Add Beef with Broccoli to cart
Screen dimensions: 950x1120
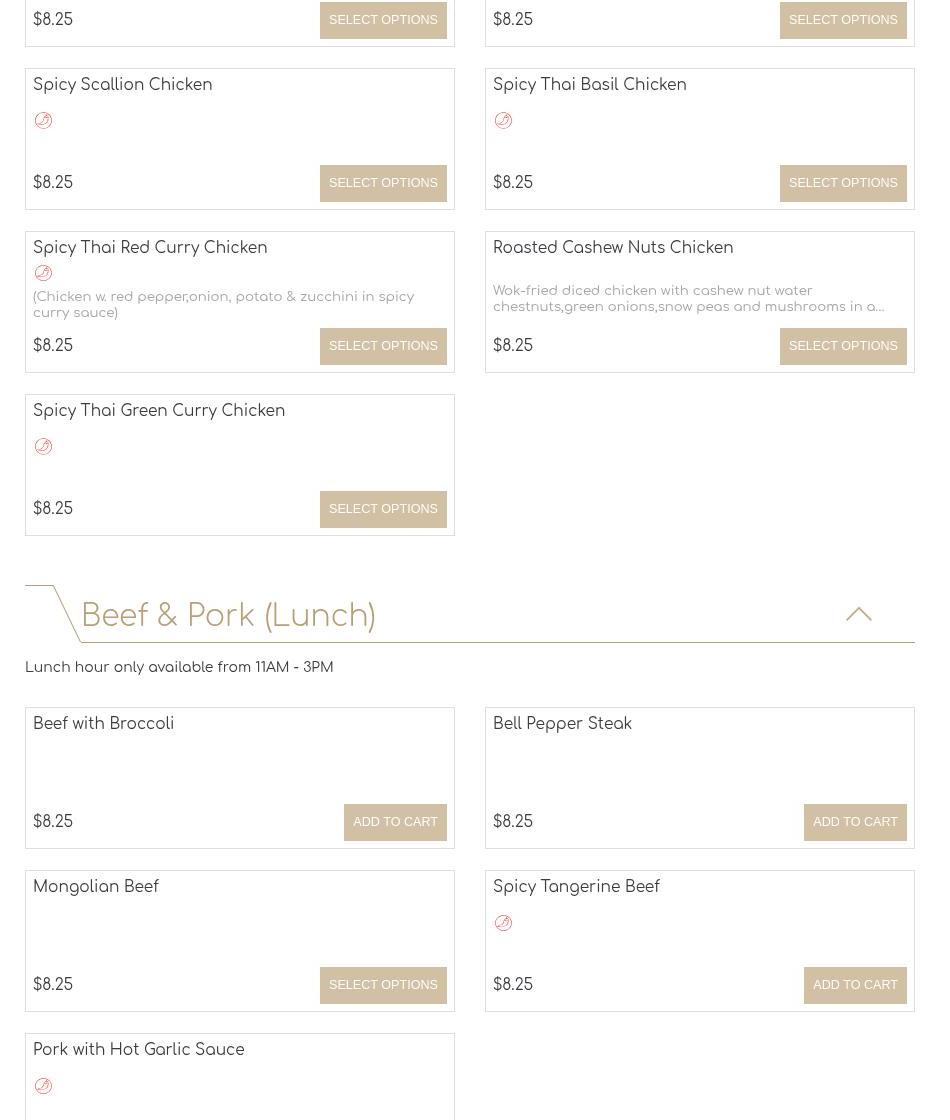[395, 822]
